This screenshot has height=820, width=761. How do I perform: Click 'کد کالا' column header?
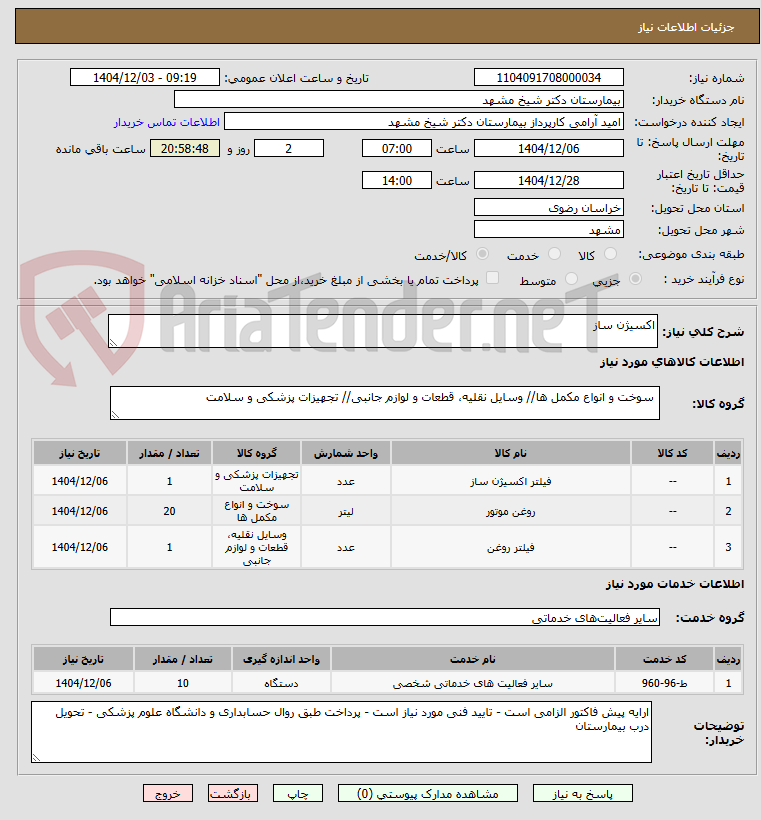673,453
